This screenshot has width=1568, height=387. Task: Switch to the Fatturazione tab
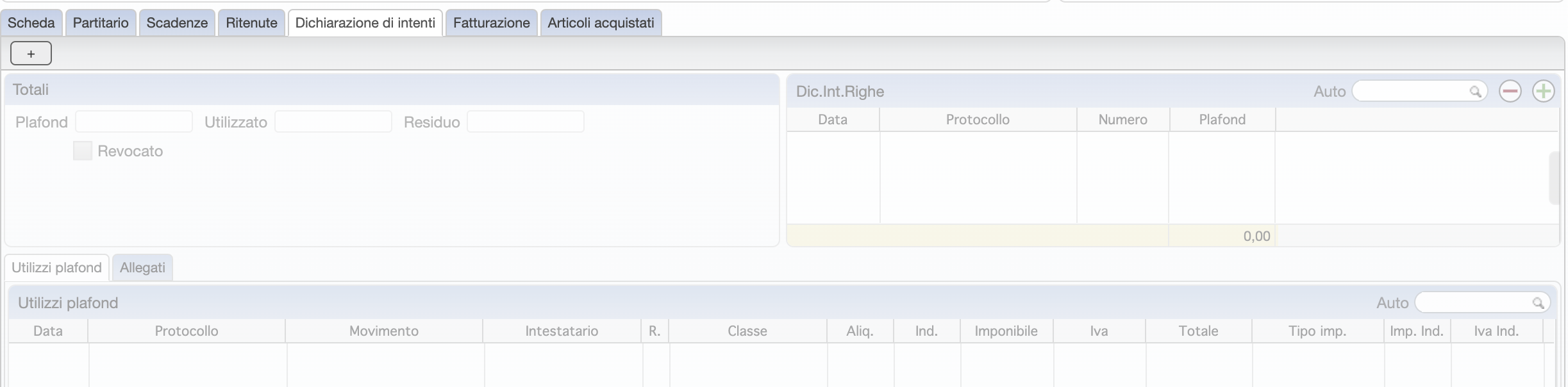click(492, 23)
